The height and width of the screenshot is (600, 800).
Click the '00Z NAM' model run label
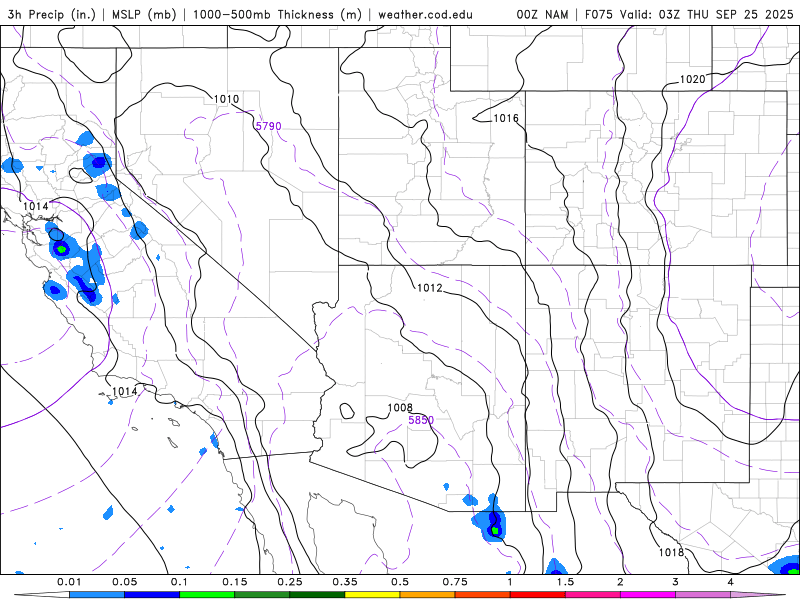coord(542,15)
